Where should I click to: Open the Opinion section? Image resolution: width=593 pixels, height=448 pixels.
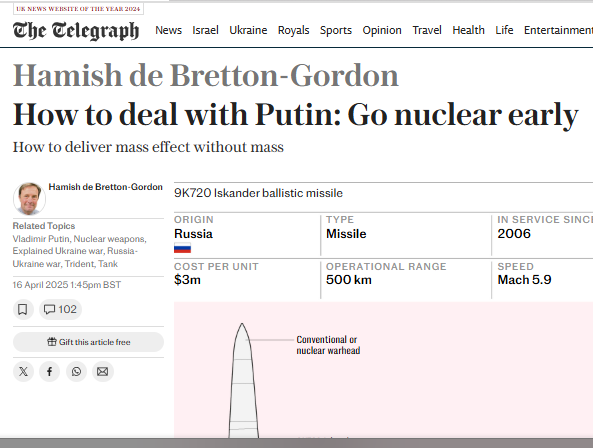pyautogui.click(x=382, y=30)
